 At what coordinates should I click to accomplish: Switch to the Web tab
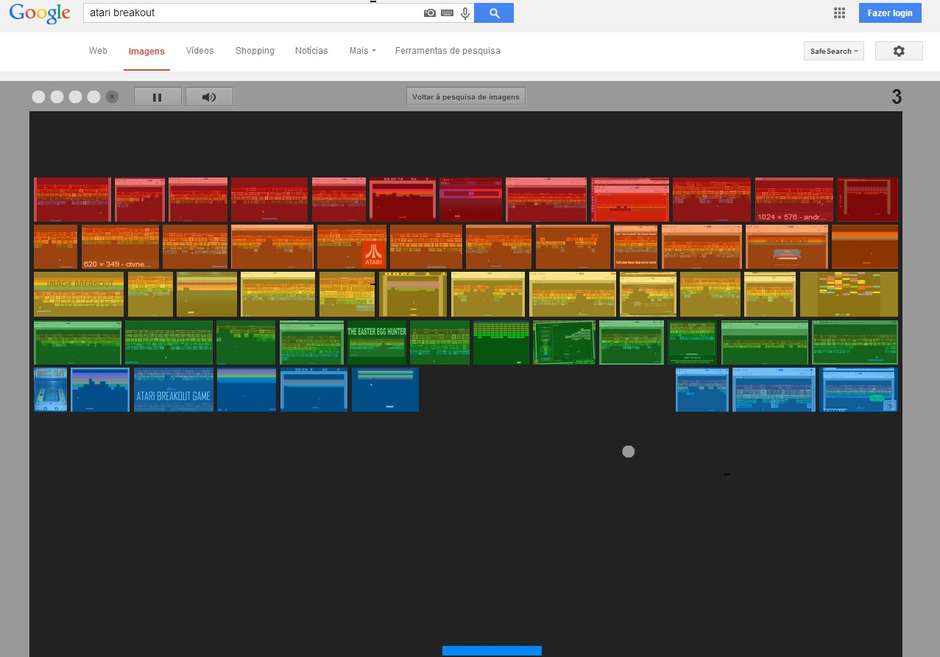(x=98, y=51)
